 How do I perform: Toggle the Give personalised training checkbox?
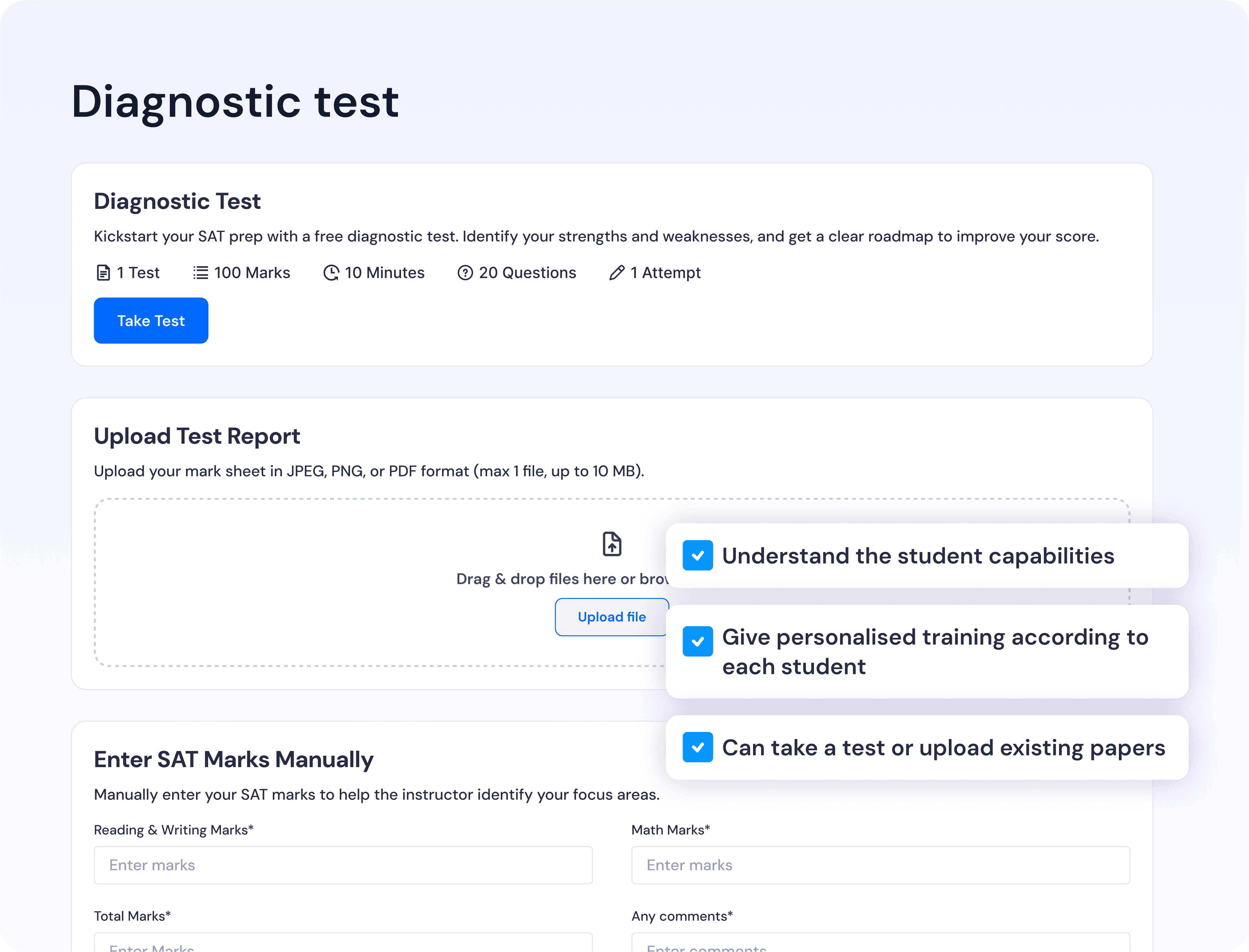point(698,641)
